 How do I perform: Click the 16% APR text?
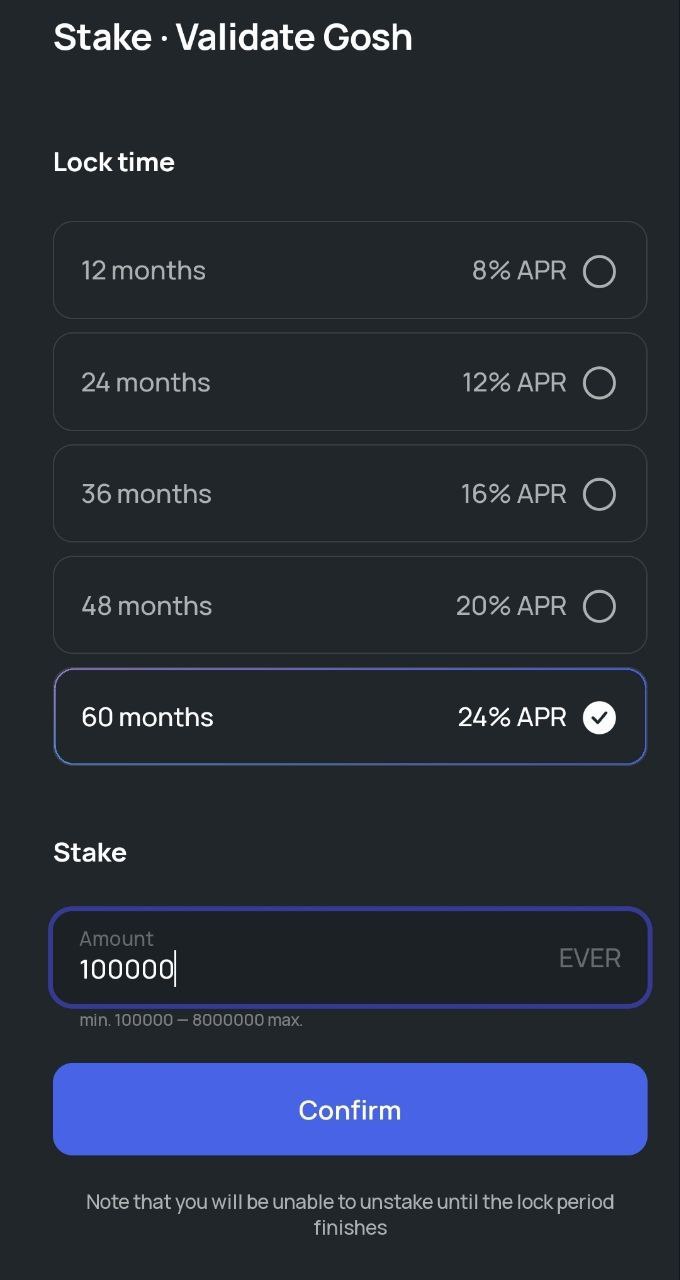tap(513, 494)
